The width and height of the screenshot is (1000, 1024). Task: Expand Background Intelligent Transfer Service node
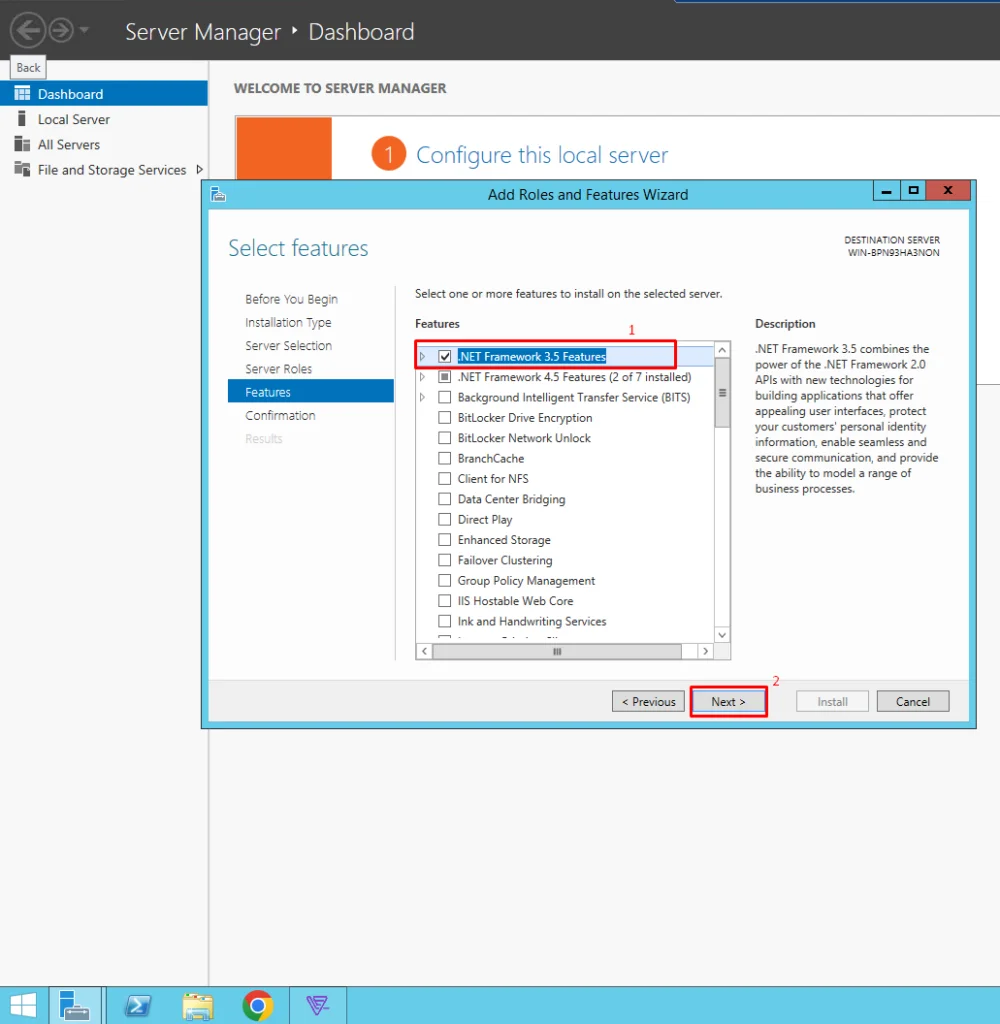[423, 397]
